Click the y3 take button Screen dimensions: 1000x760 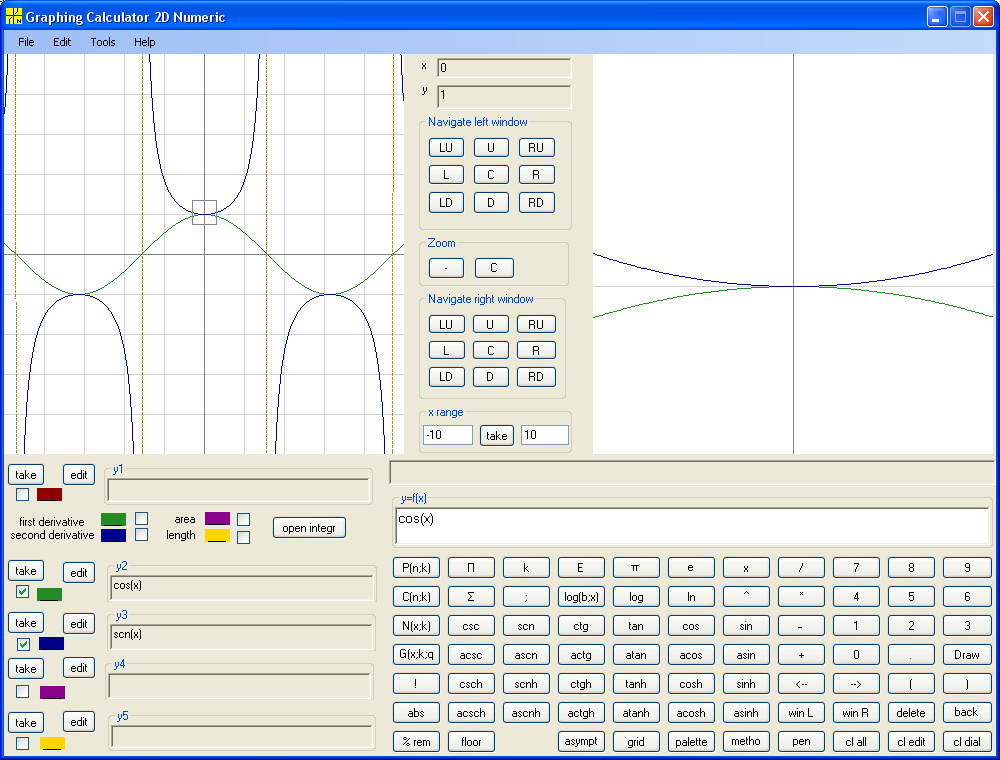[26, 623]
